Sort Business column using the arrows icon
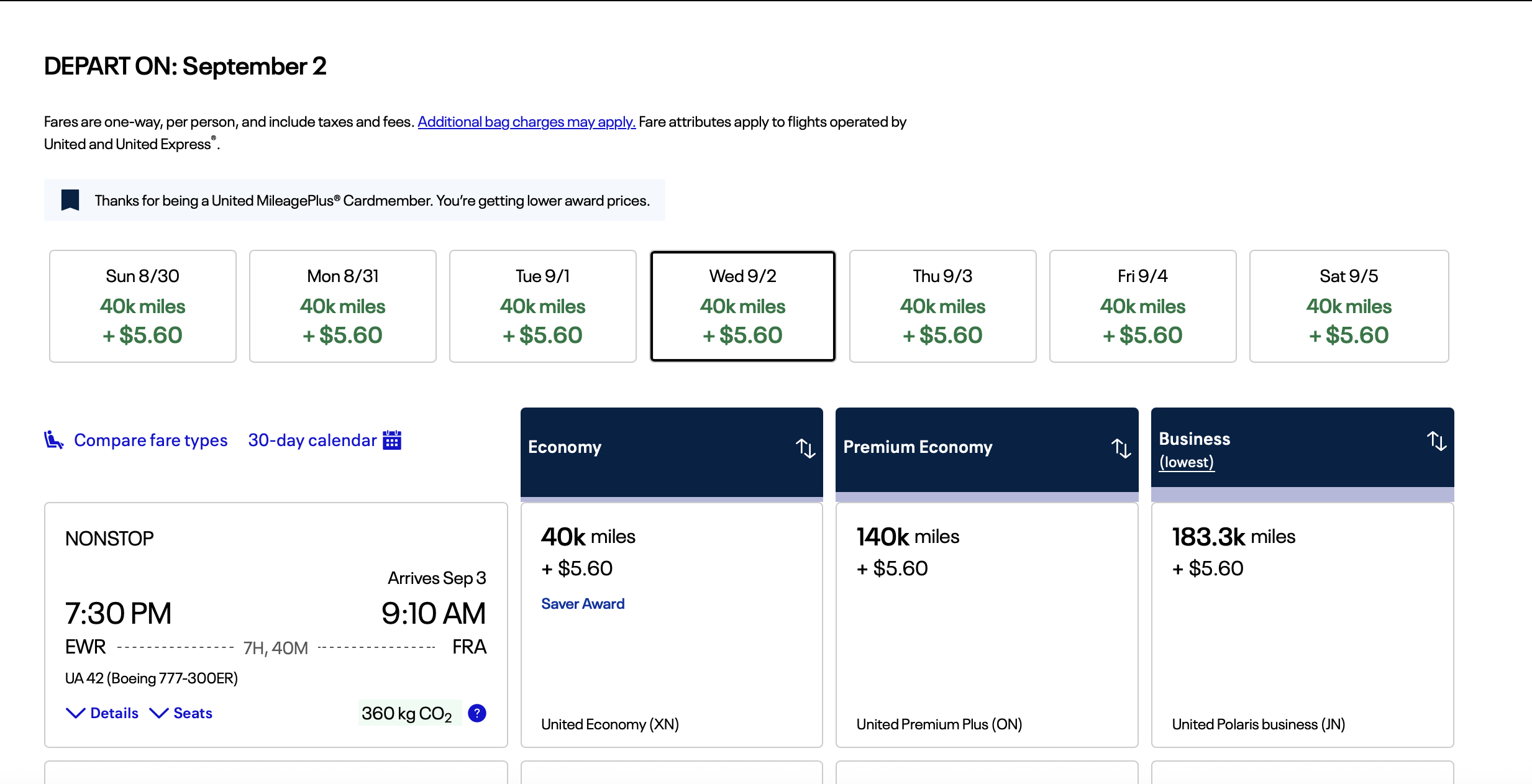Screen dimensions: 1532x784 [1436, 440]
